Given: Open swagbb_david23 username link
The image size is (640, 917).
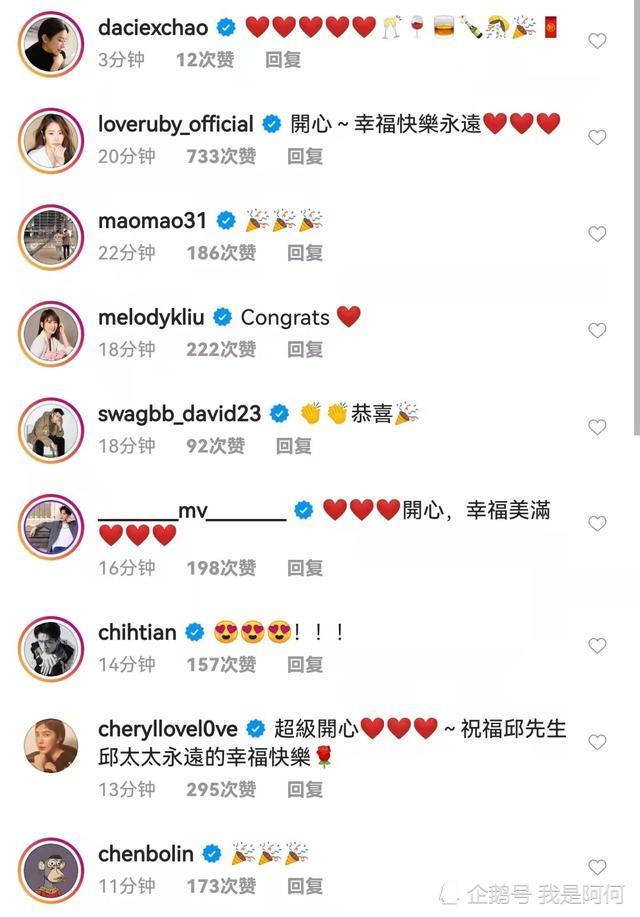Looking at the screenshot, I should coord(179,414).
